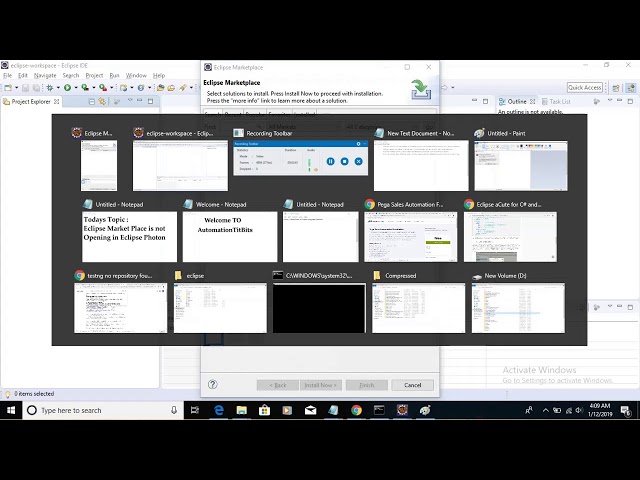The image size is (640, 480).
Task: Click Cancel in Eclipse Marketplace dialog
Action: 412,385
